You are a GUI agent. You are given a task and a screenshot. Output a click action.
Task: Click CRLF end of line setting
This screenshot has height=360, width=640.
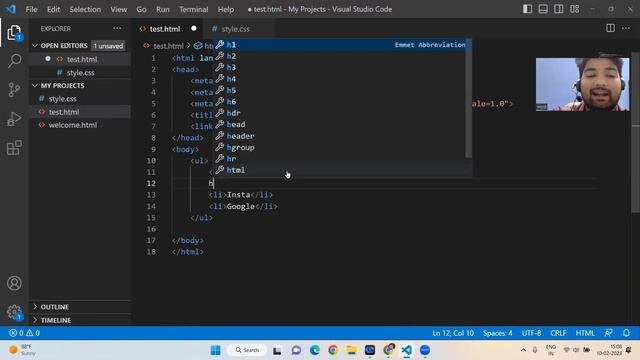558,333
